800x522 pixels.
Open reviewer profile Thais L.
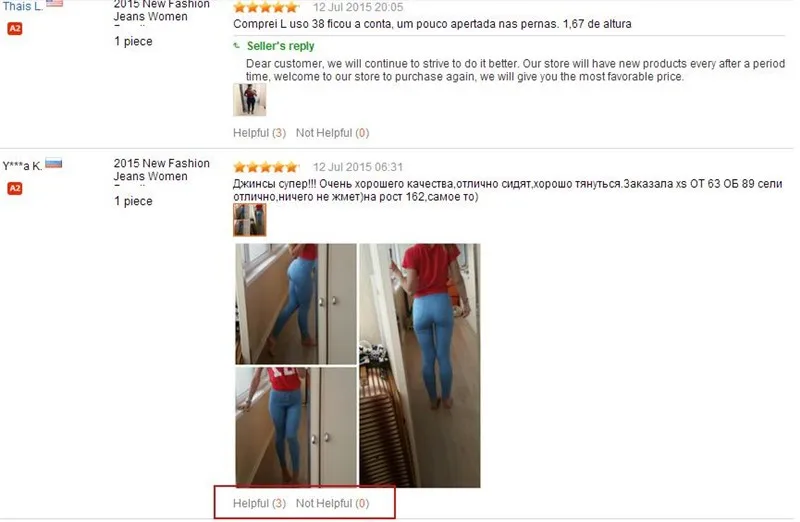click(x=22, y=6)
